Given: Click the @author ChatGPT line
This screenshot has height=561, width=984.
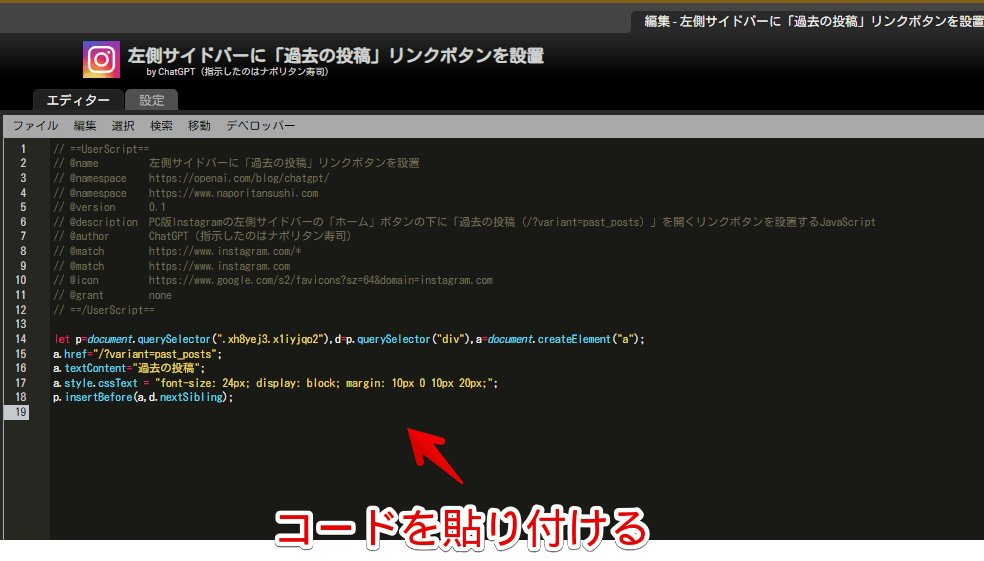Looking at the screenshot, I should (x=202, y=237).
